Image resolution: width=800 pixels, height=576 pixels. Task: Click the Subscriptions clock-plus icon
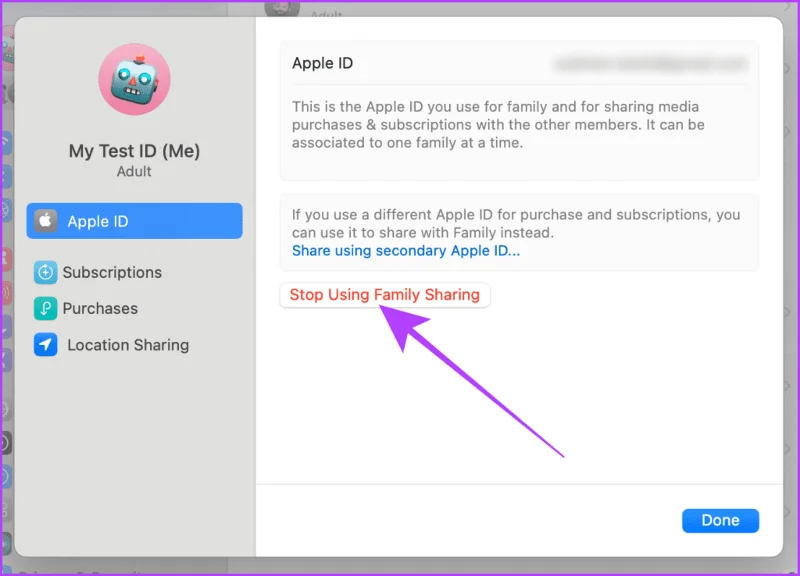(45, 272)
